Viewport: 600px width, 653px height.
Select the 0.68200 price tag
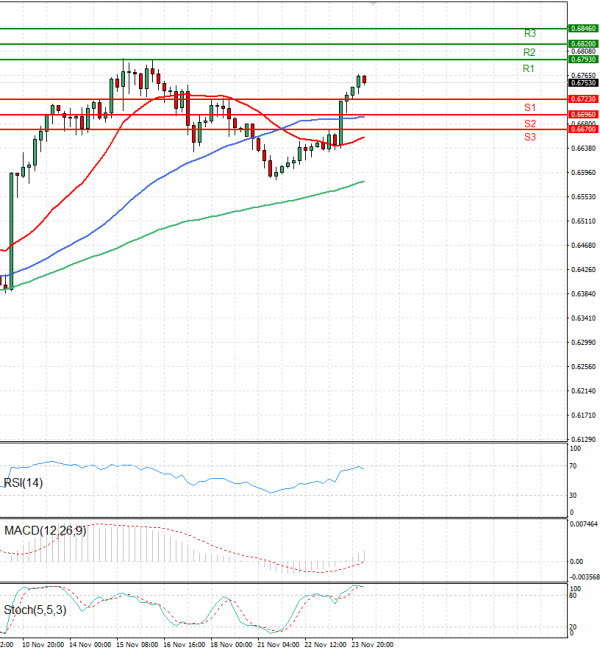[x=583, y=44]
